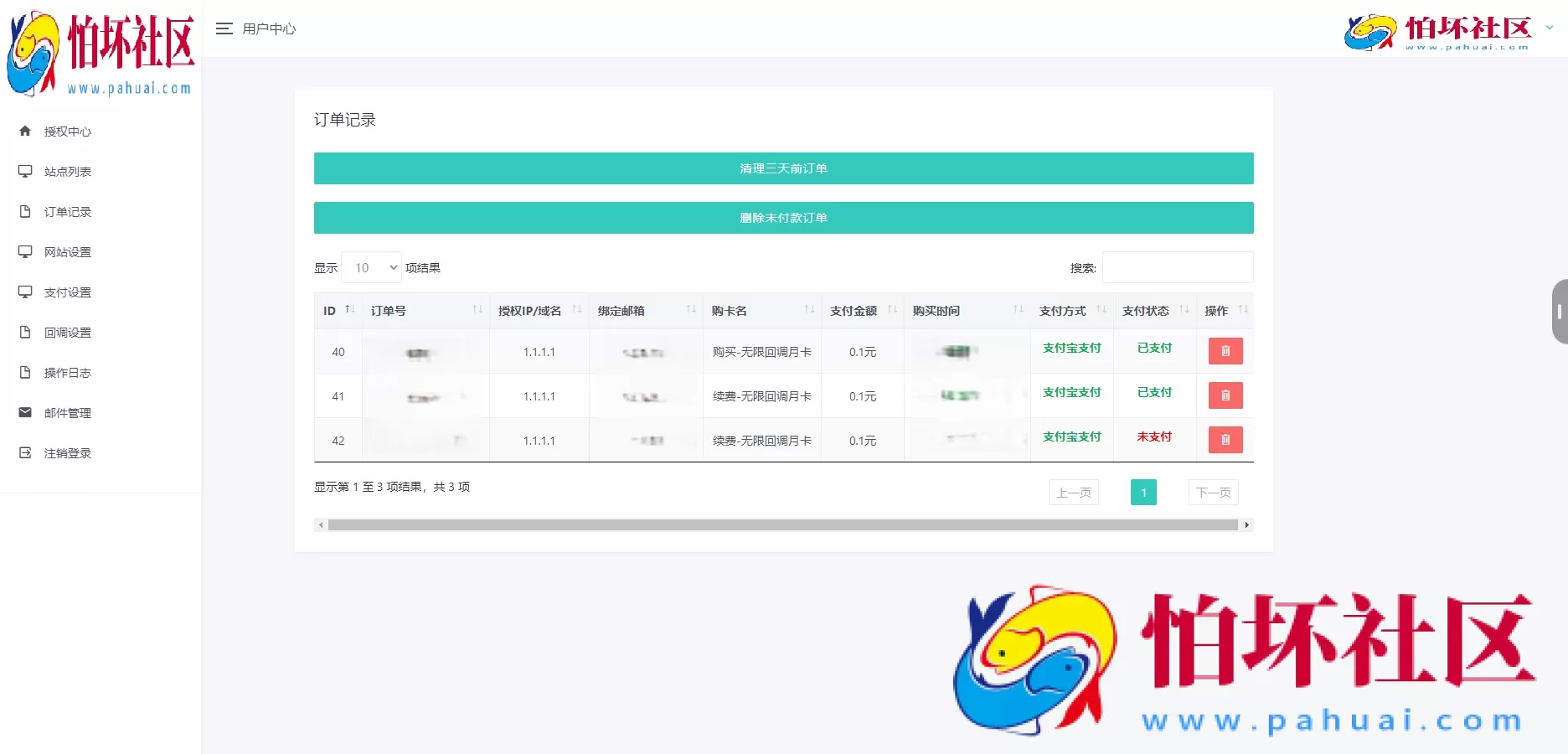
Task: Click inside the 搜索 search field
Action: coord(1177,267)
